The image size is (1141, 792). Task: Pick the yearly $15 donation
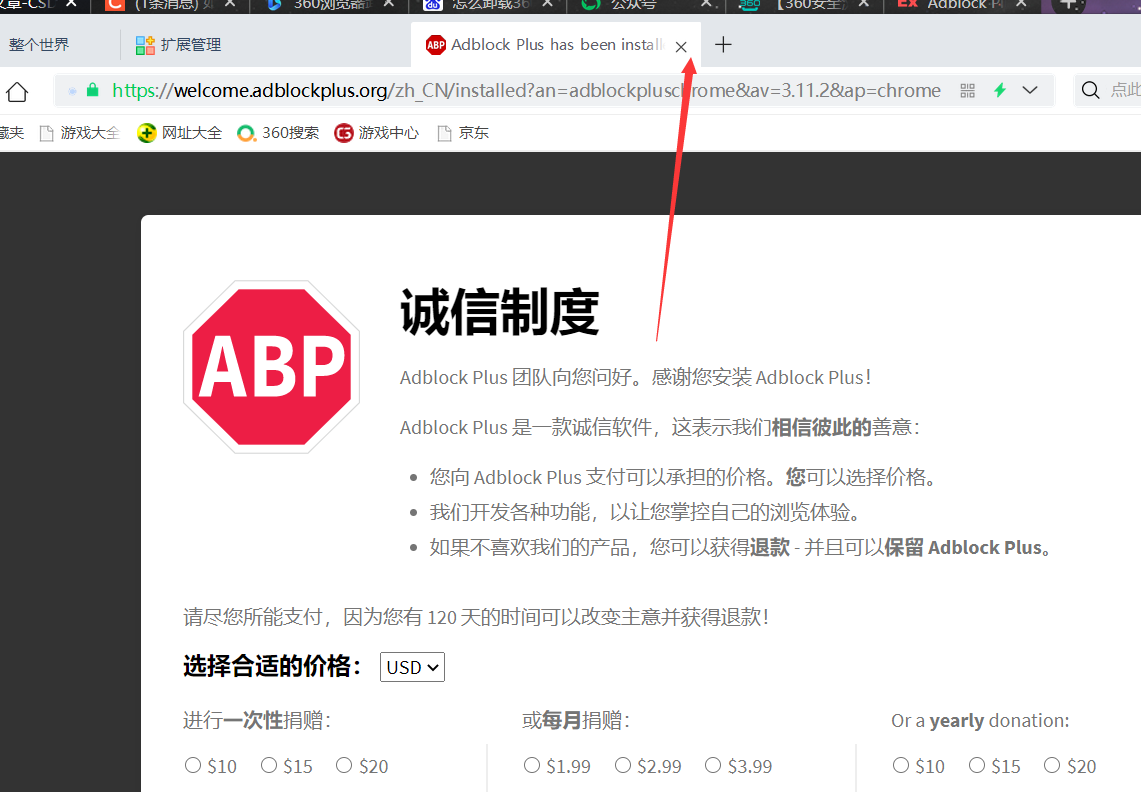point(977,765)
